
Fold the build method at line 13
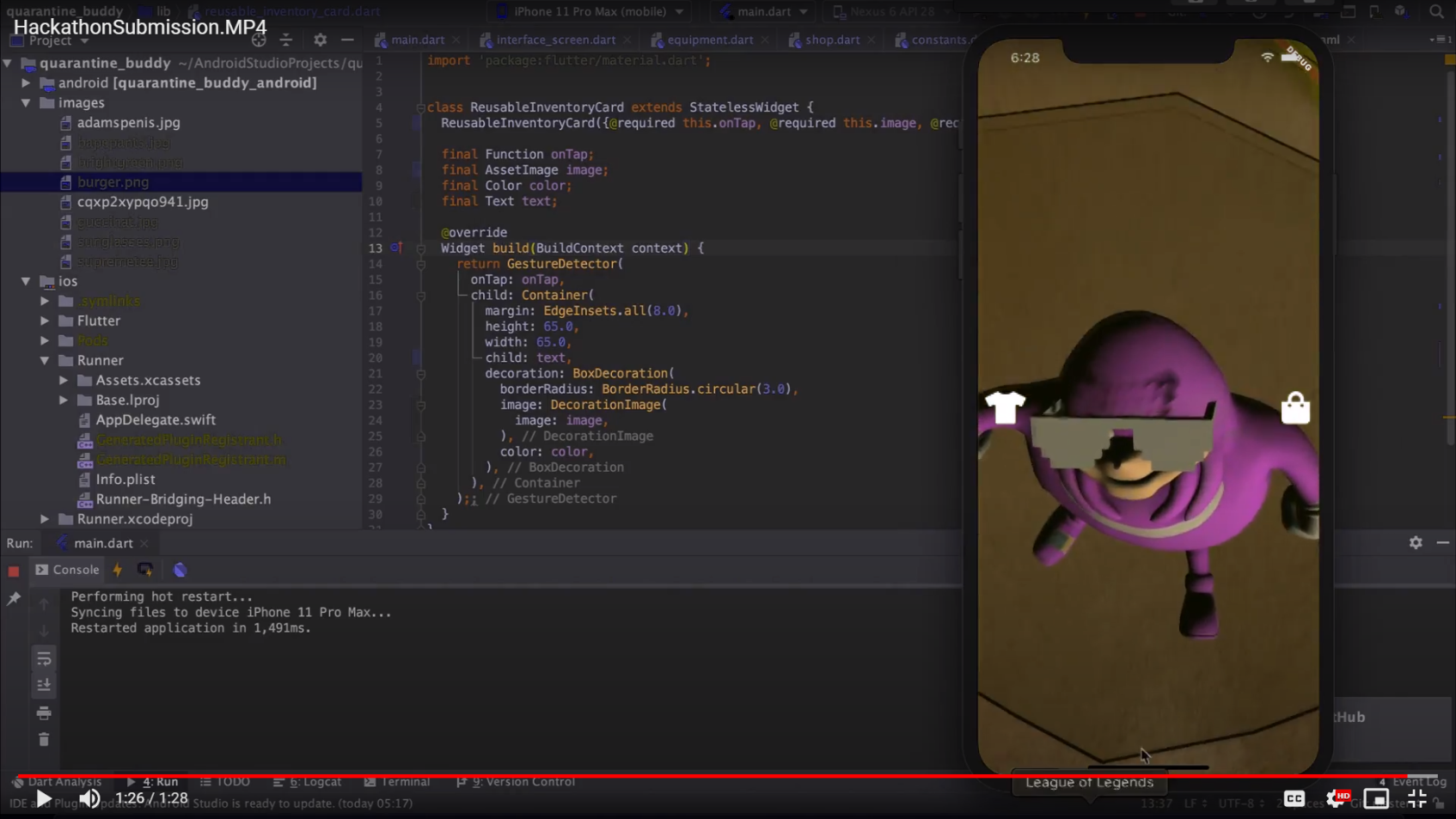coord(421,248)
